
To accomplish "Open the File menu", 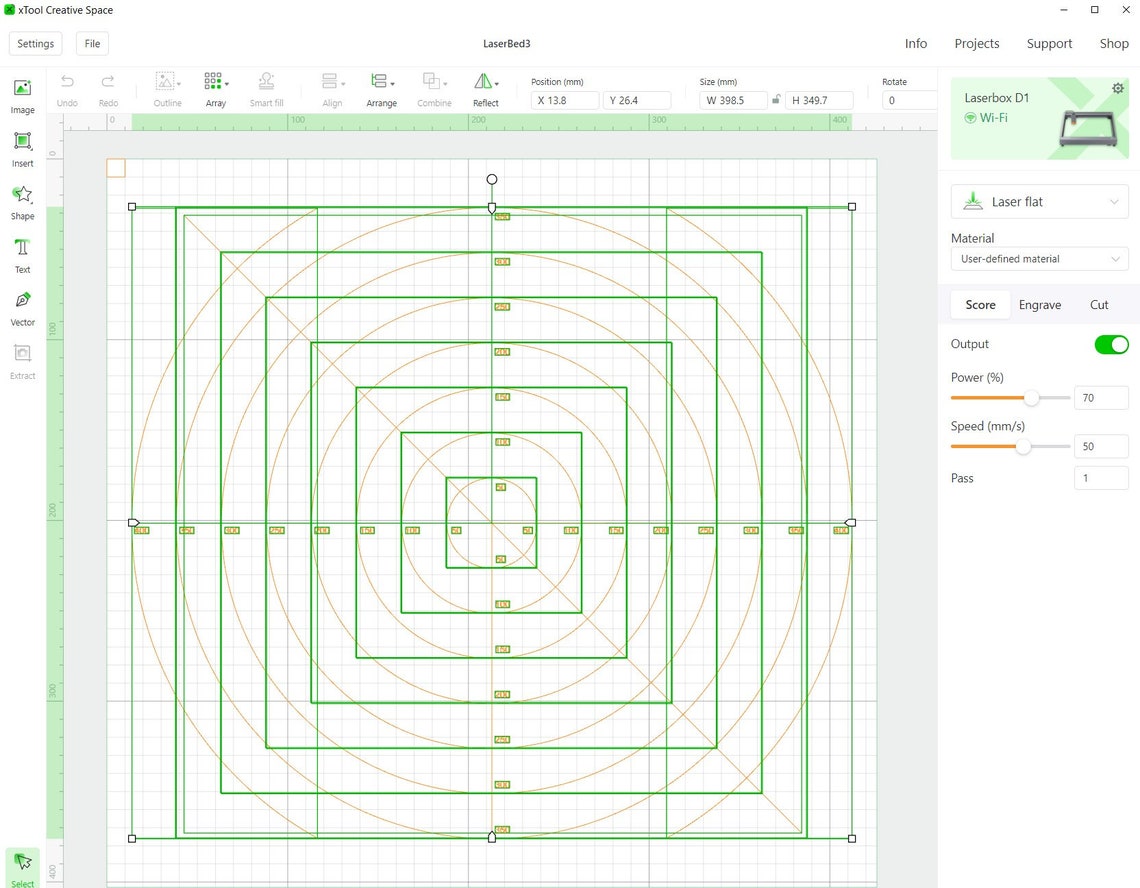I will [x=92, y=43].
